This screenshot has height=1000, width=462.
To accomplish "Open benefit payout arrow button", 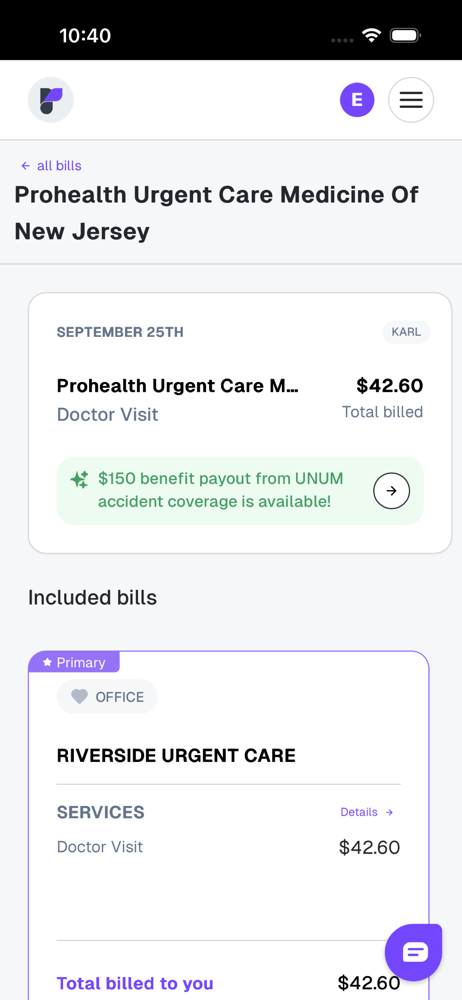I will pos(391,490).
